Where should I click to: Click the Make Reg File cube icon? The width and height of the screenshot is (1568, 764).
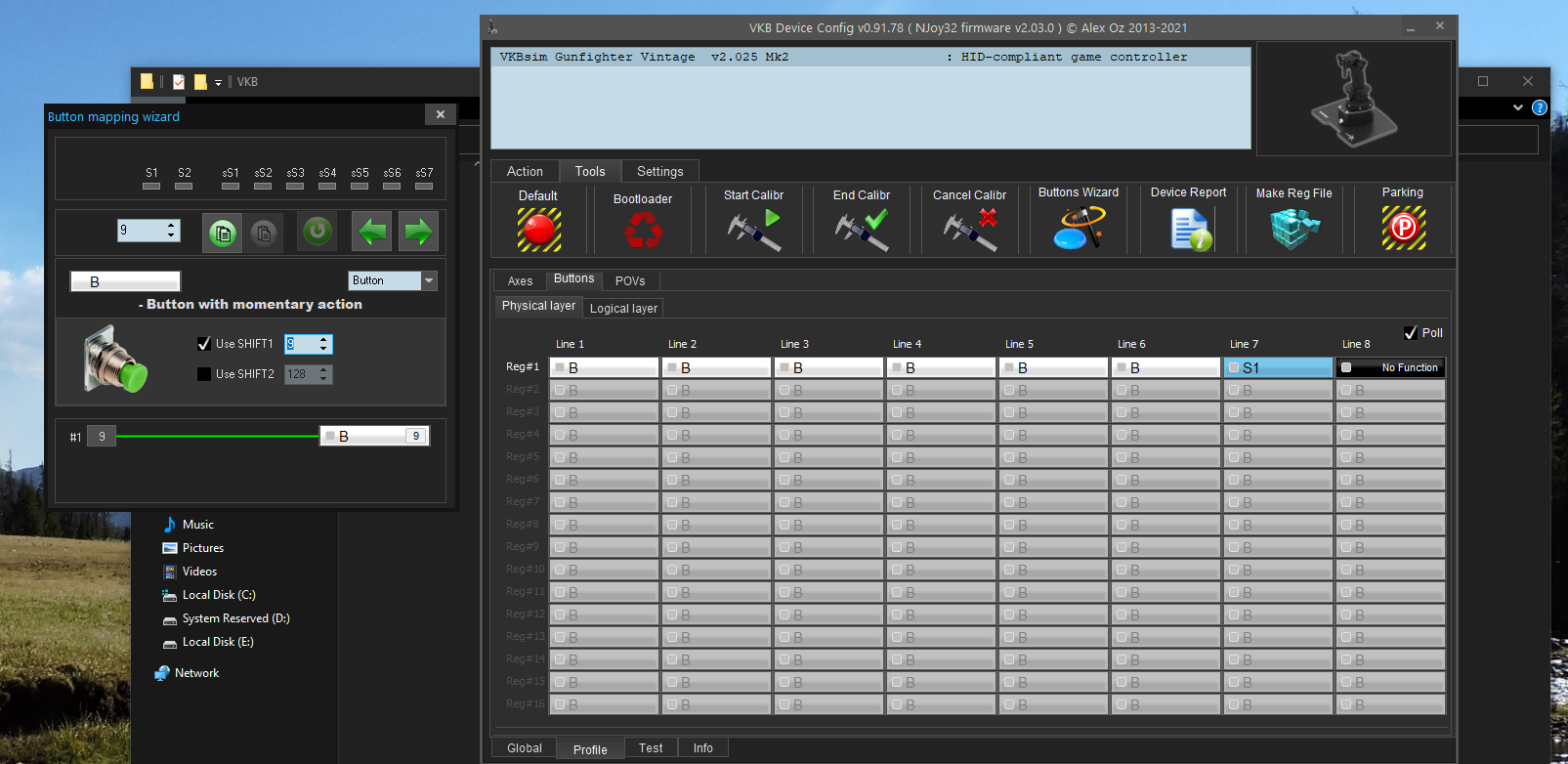1294,229
